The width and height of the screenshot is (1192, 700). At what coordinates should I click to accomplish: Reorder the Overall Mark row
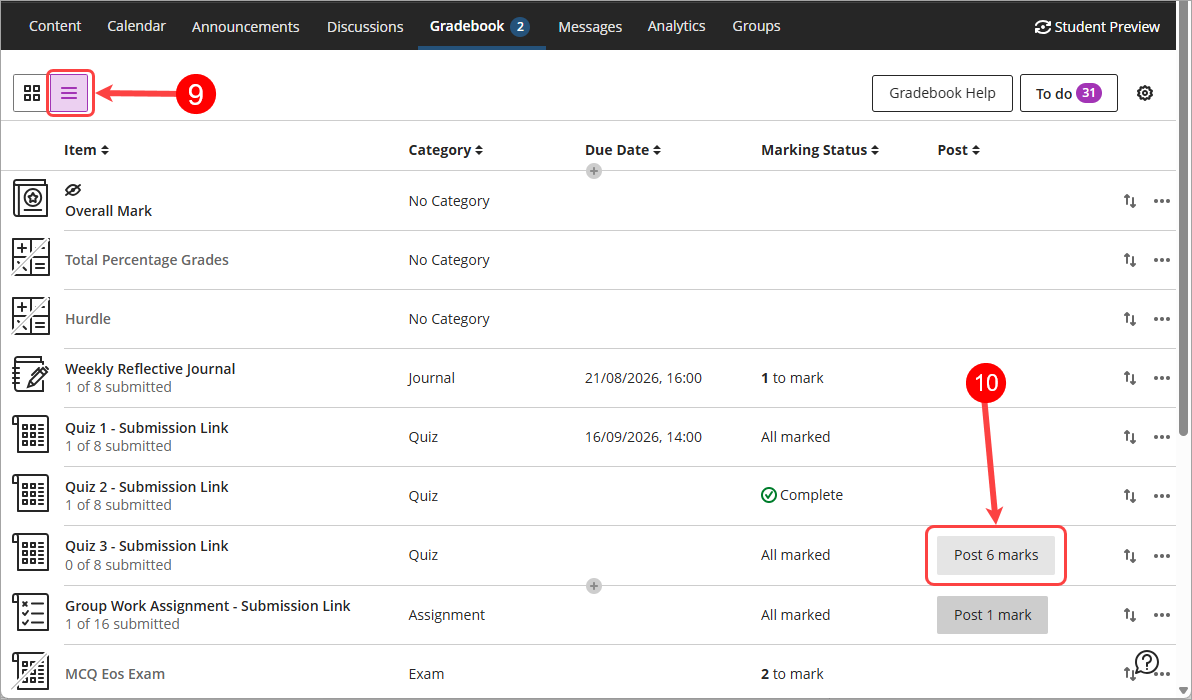click(x=1130, y=201)
